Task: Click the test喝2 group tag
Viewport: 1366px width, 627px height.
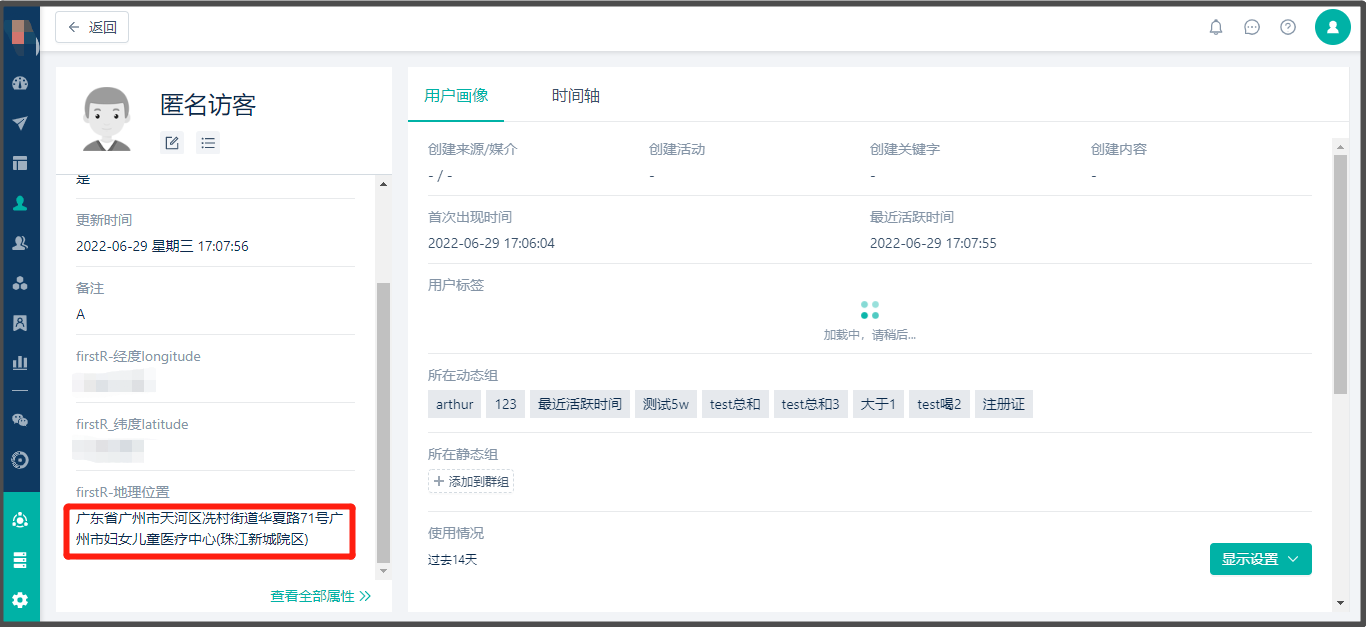Action: click(x=939, y=404)
